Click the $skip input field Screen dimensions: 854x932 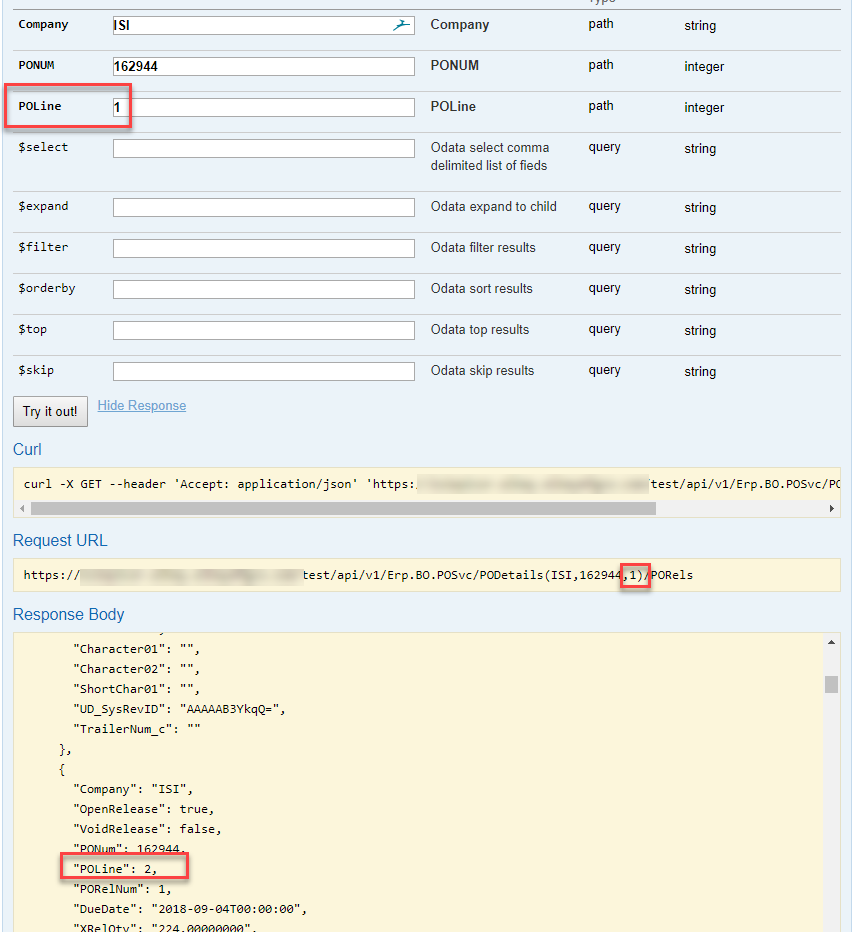click(263, 371)
